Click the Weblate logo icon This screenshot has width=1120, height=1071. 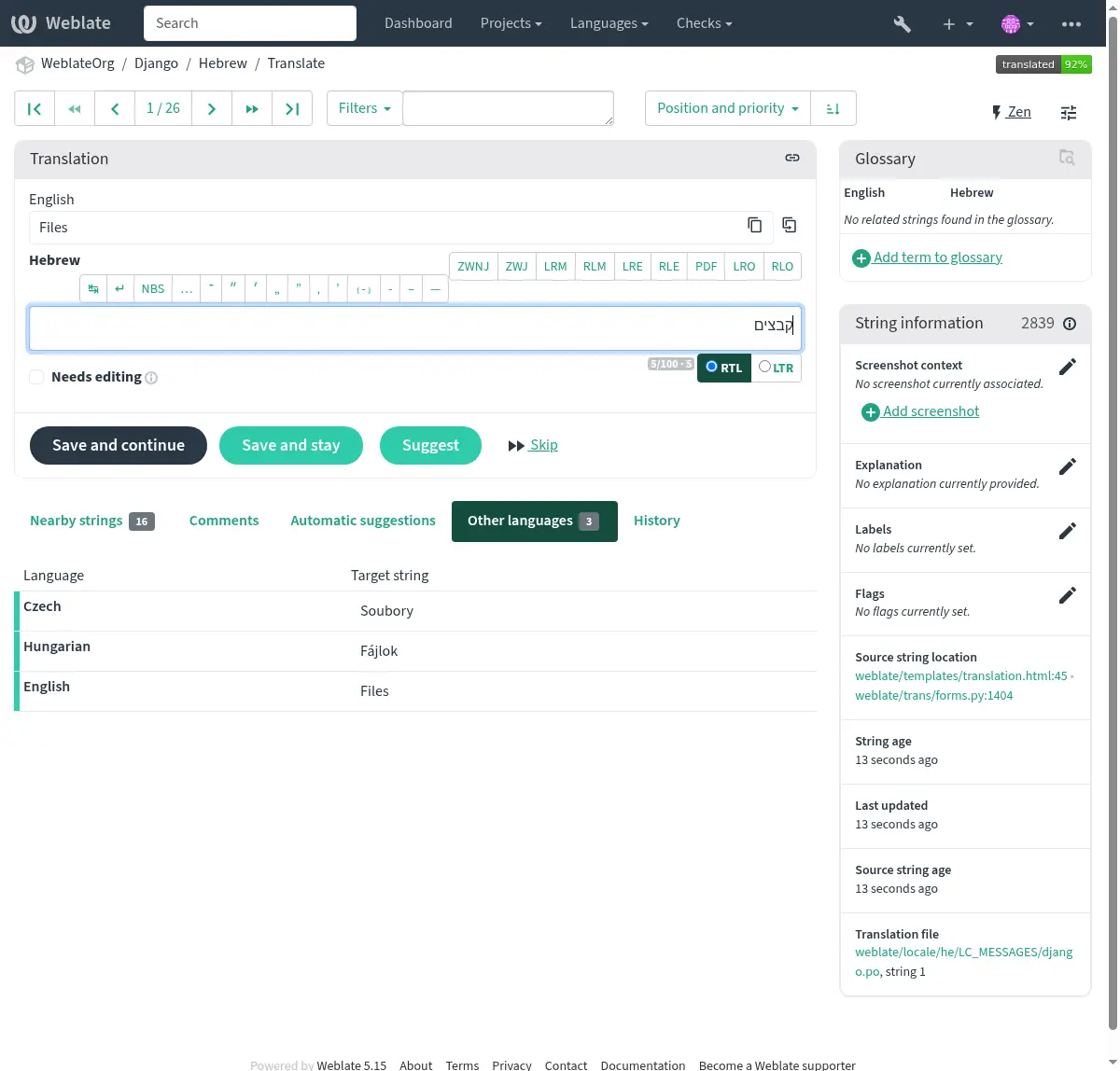tap(24, 23)
